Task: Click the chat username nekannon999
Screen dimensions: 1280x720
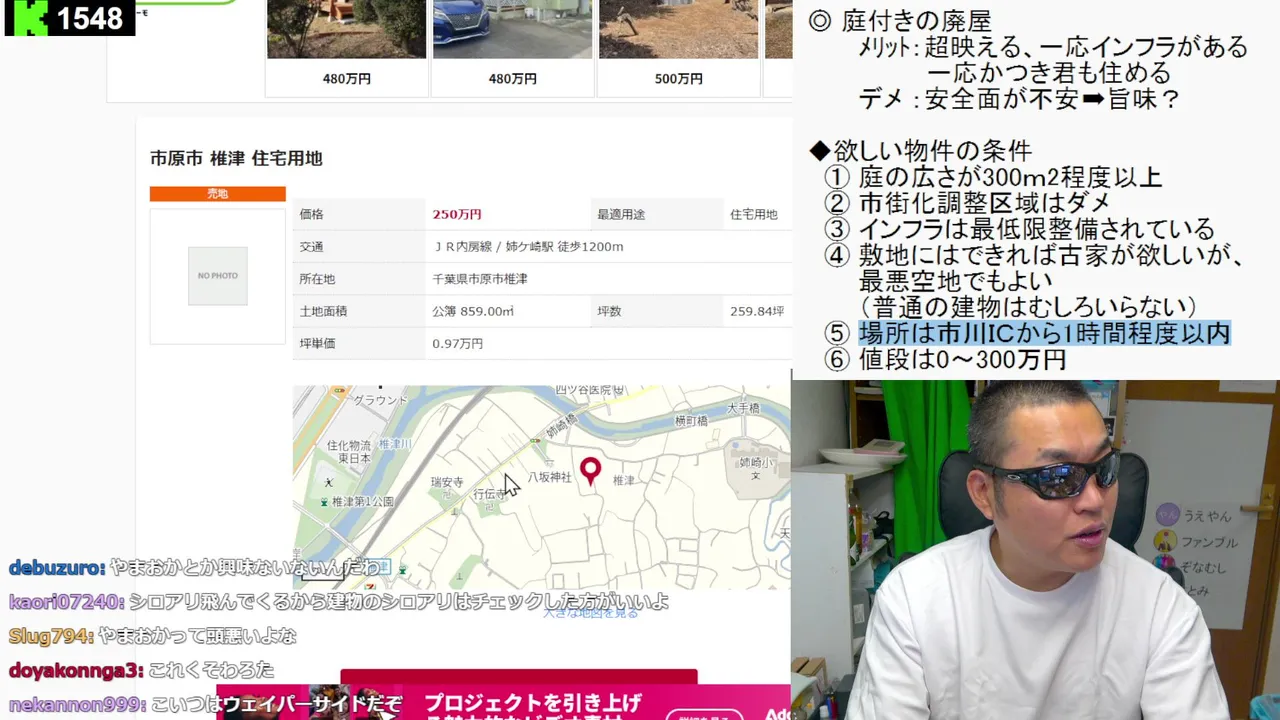Action: pyautogui.click(x=77, y=703)
